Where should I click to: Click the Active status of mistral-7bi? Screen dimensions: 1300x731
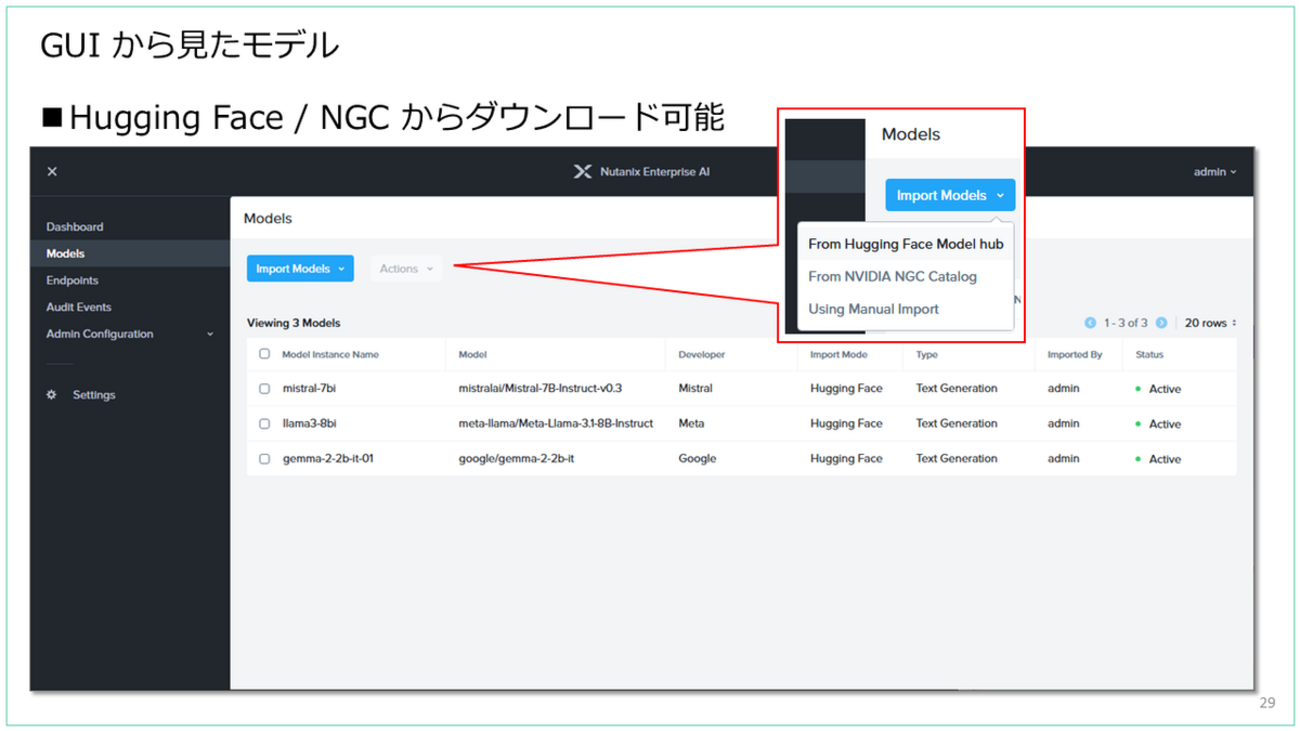pos(1159,389)
